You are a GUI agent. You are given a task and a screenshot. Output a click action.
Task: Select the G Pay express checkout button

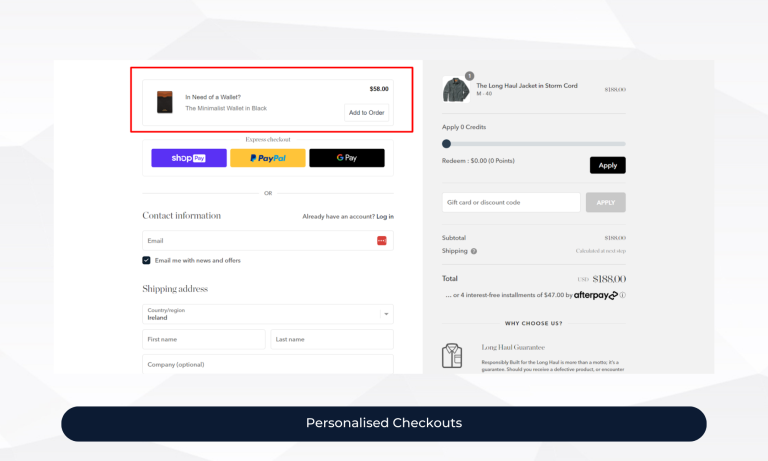click(346, 158)
